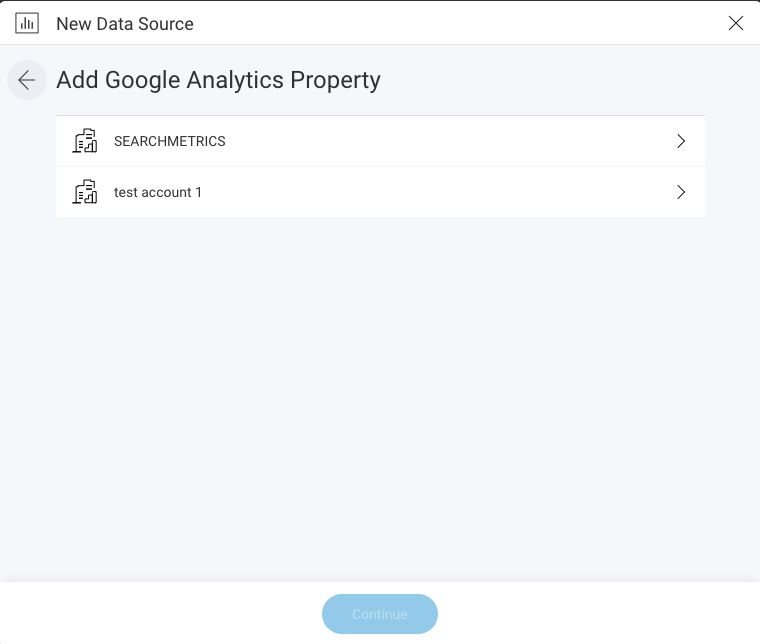Viewport: 760px width, 644px height.
Task: Expand SEARCHMETRICS using its right chevron
Action: (x=681, y=141)
